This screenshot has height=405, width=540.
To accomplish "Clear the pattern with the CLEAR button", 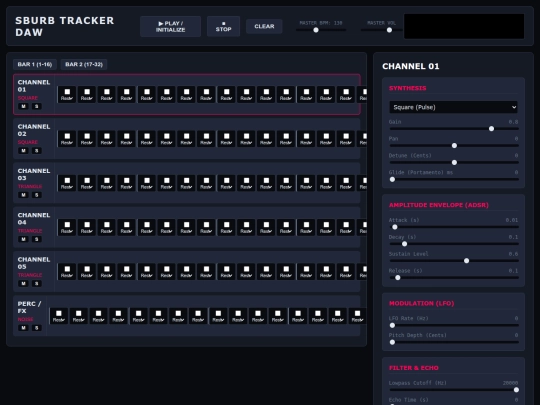I will tap(264, 27).
